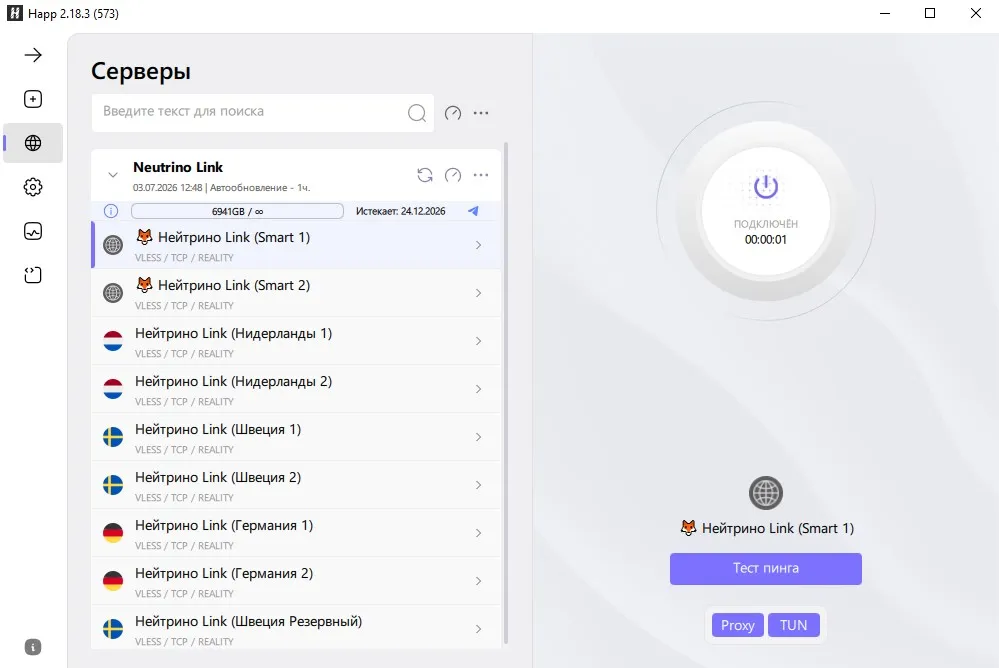Click the Тест пинга button
This screenshot has height=668, width=999.
click(766, 569)
